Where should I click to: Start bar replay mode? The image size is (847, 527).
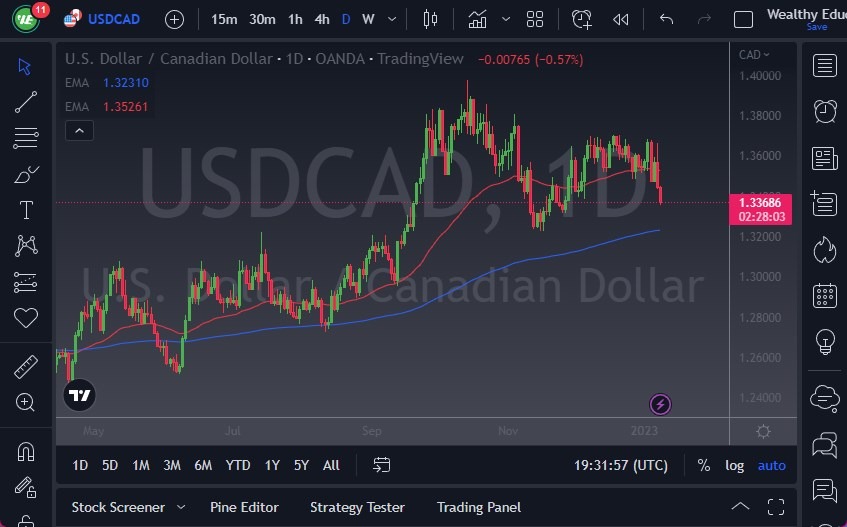tap(621, 20)
